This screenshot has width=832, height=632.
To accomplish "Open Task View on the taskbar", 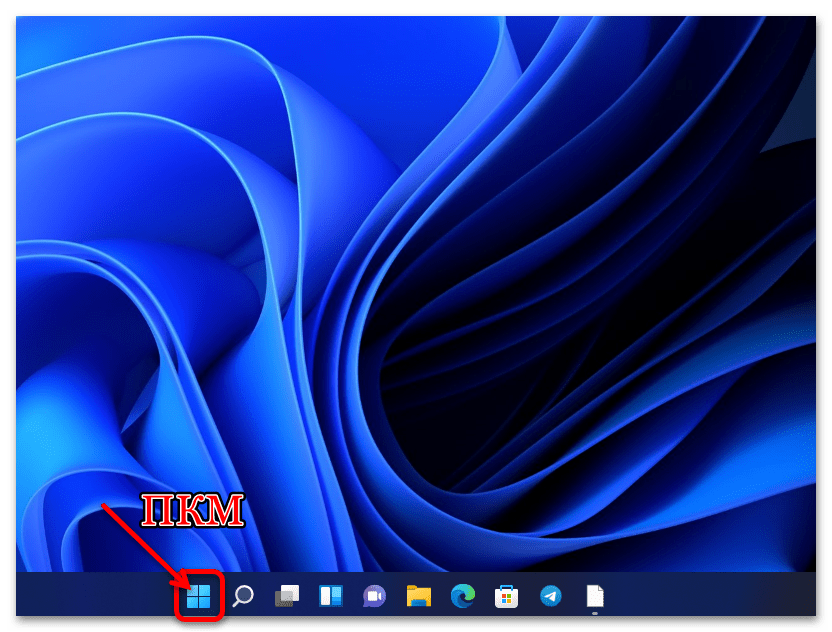I will pos(287,596).
